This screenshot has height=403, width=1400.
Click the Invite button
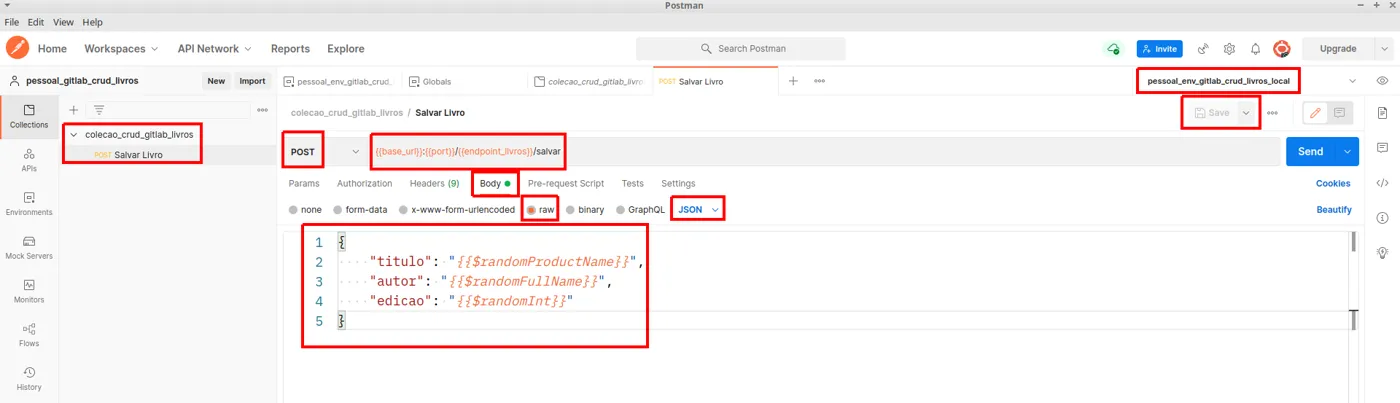point(1159,49)
